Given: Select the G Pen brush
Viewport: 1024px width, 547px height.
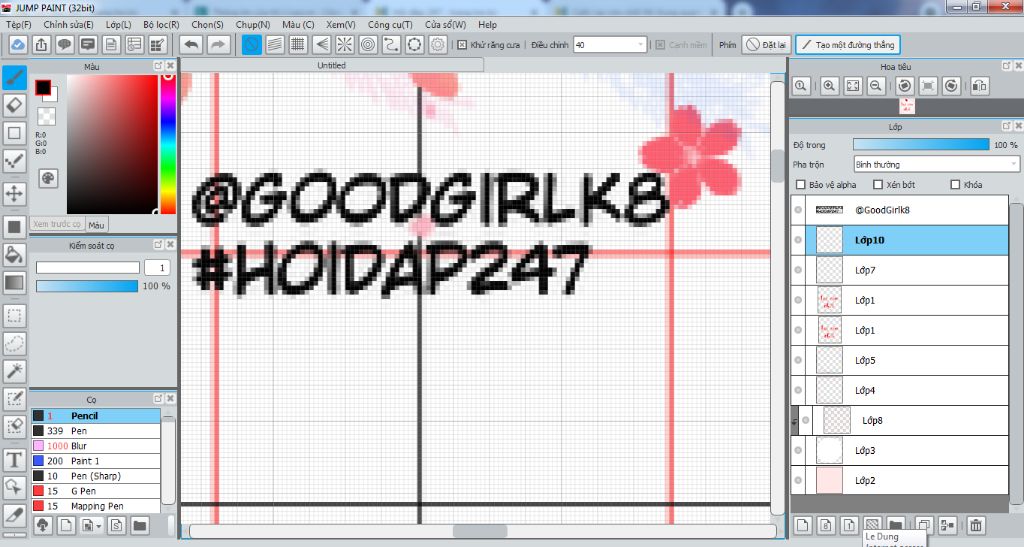Looking at the screenshot, I should (x=96, y=491).
